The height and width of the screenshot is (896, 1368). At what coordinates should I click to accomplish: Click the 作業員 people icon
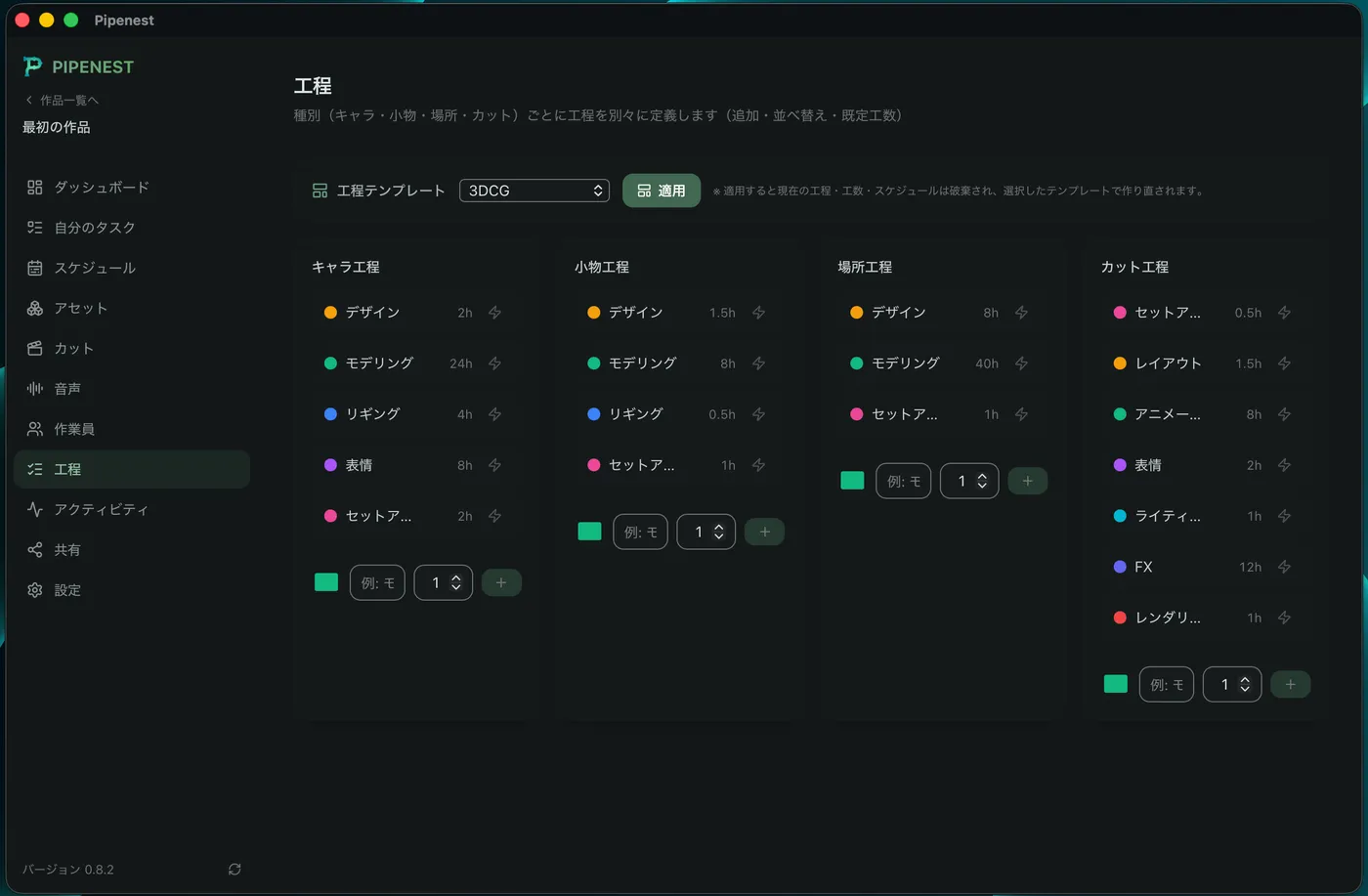(35, 429)
